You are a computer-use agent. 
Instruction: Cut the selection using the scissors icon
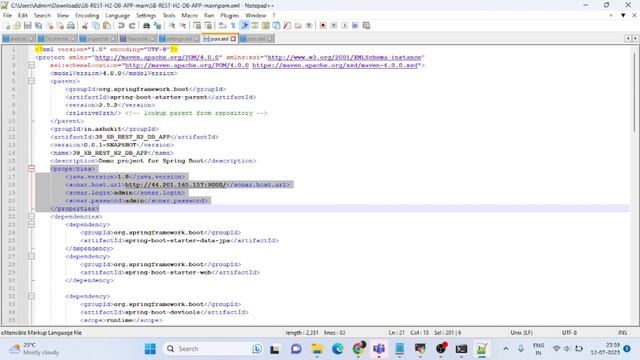[85, 26]
